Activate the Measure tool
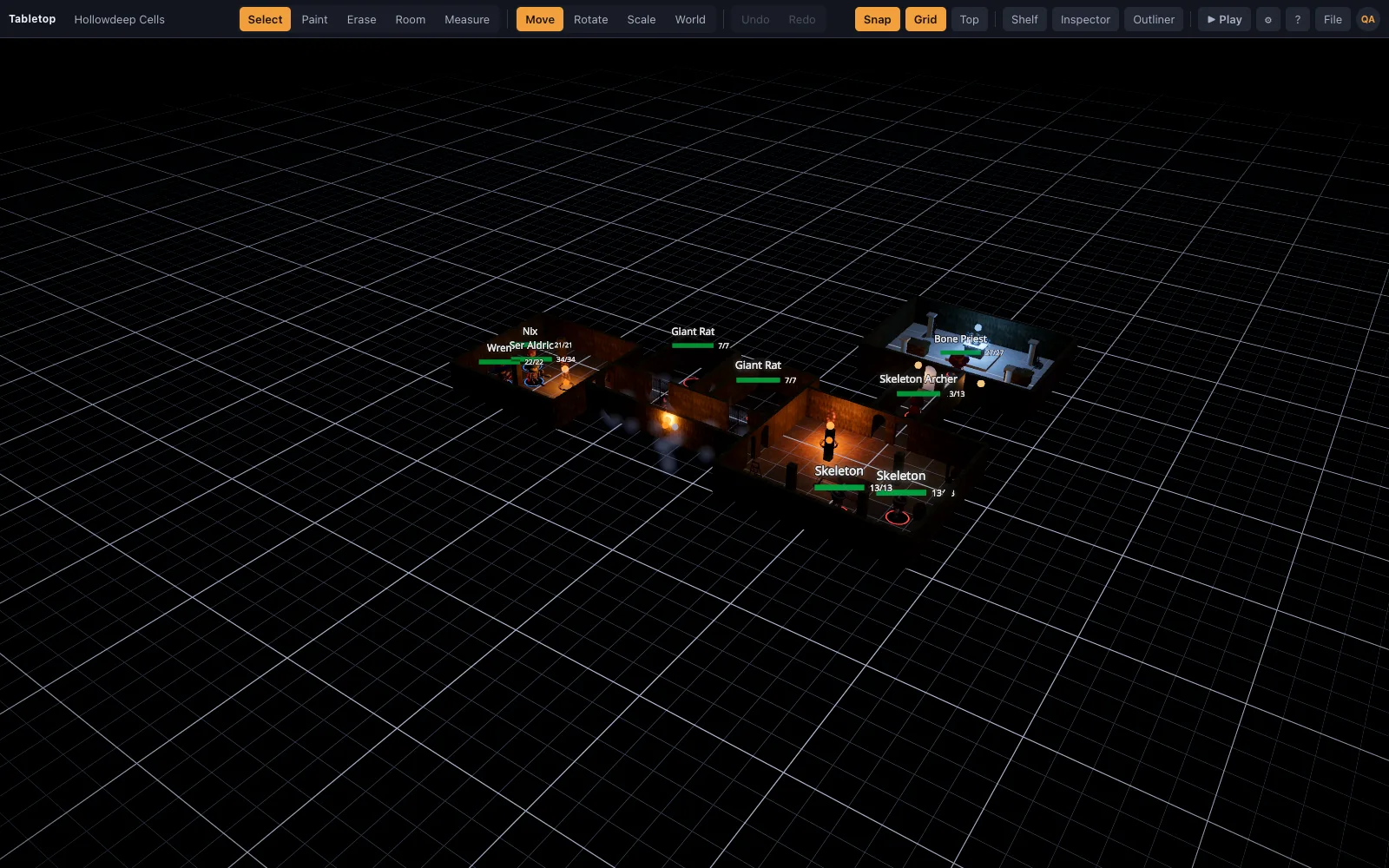Image resolution: width=1389 pixels, height=868 pixels. click(x=467, y=19)
